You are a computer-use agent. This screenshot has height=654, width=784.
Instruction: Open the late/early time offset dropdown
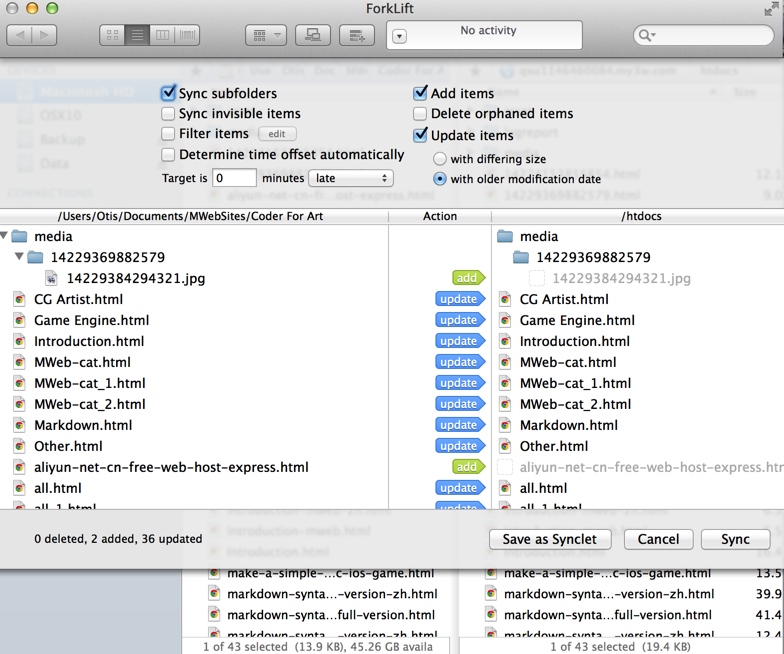350,178
